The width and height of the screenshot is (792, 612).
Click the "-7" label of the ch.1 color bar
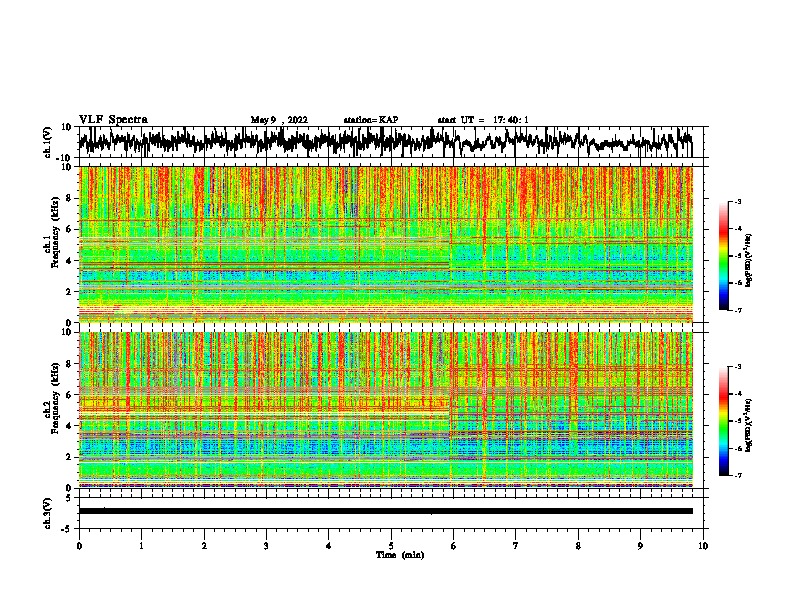[738, 310]
